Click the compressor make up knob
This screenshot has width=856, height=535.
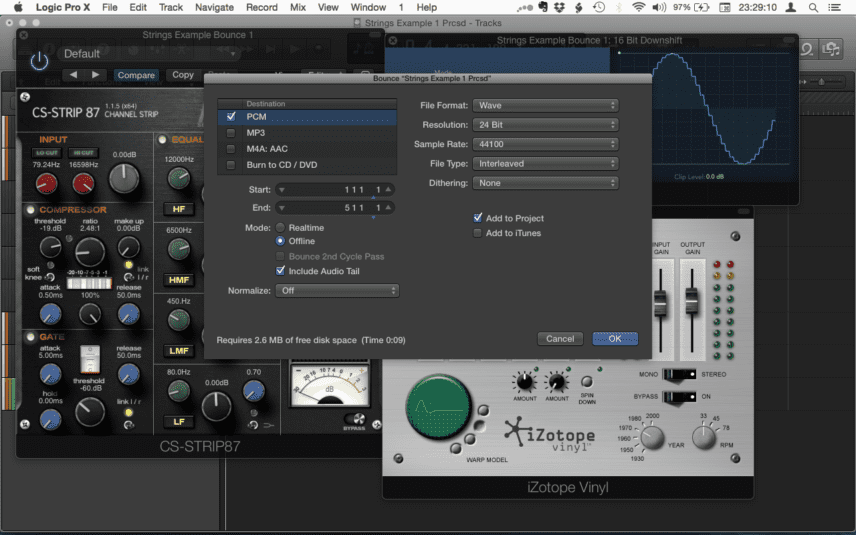click(129, 247)
